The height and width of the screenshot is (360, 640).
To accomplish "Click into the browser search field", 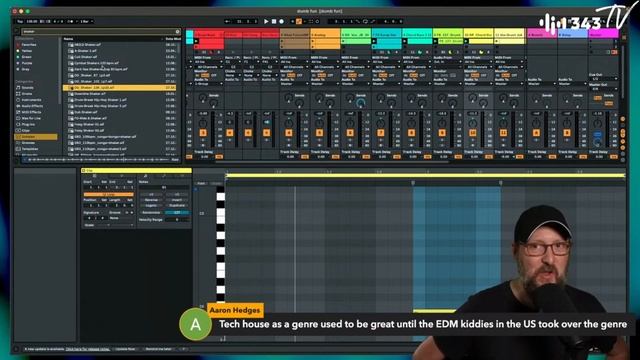I will coord(98,31).
